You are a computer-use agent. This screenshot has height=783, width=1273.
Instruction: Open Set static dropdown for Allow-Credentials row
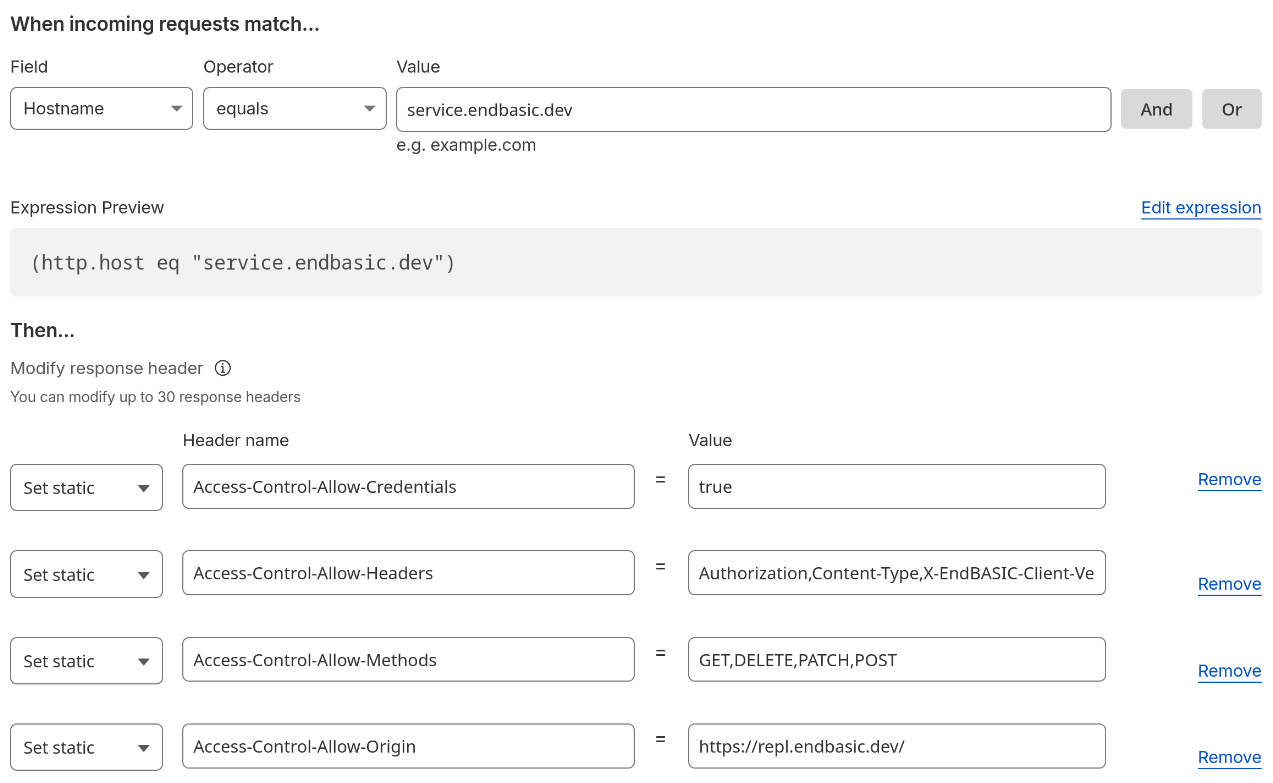tap(86, 488)
